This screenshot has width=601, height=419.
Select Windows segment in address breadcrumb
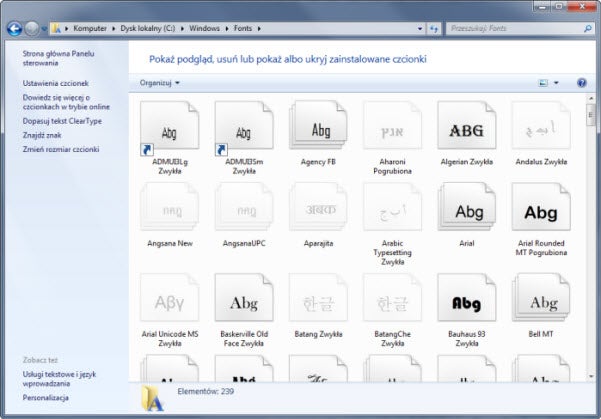[x=204, y=28]
